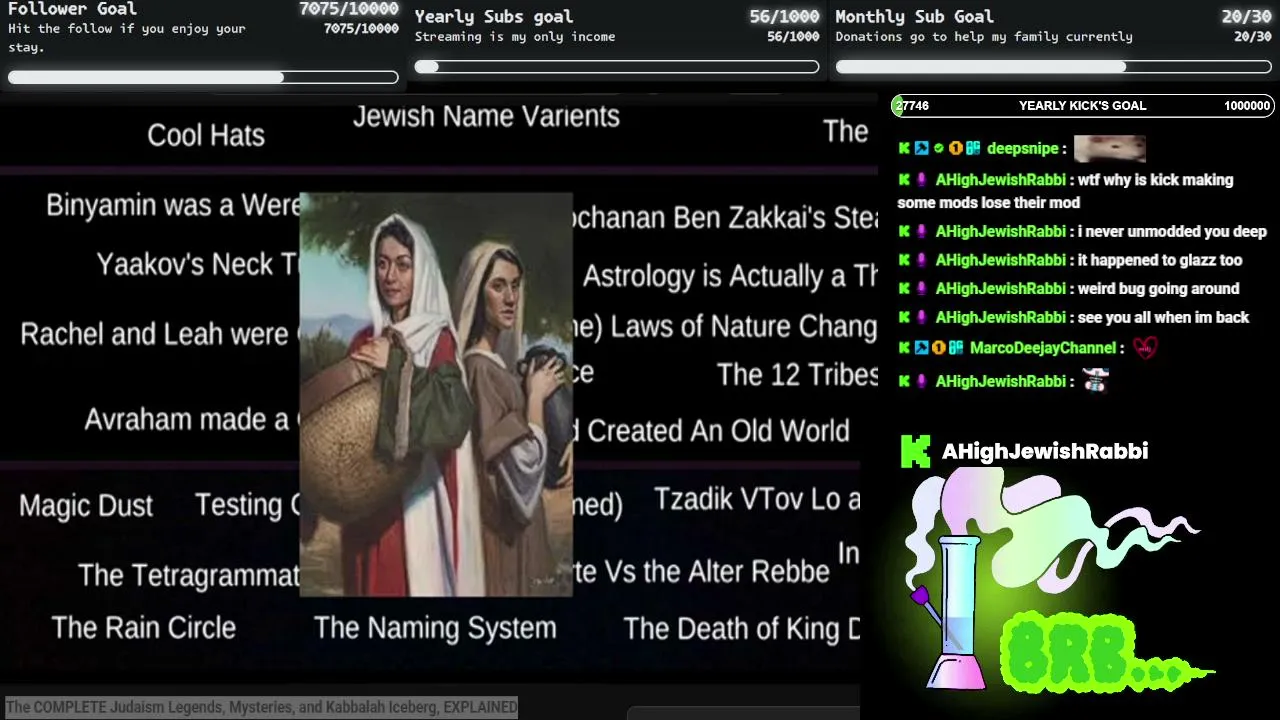Screen dimensions: 1280x720
Task: Click the teal gift badge beside MarcoDeejayChannel
Action: click(956, 348)
